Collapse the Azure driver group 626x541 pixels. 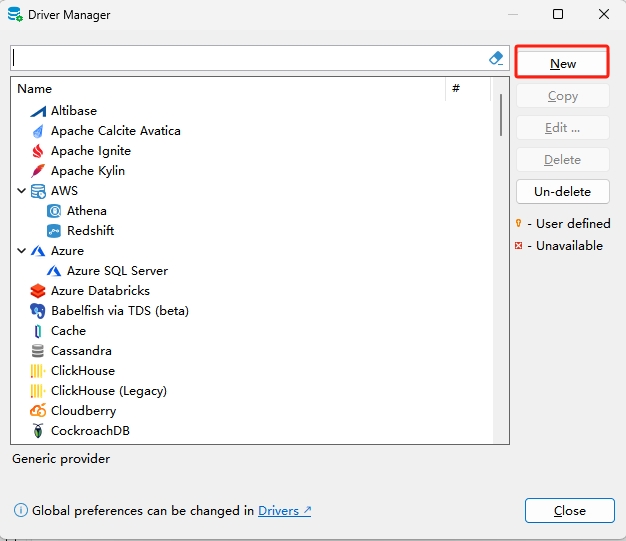coord(22,251)
